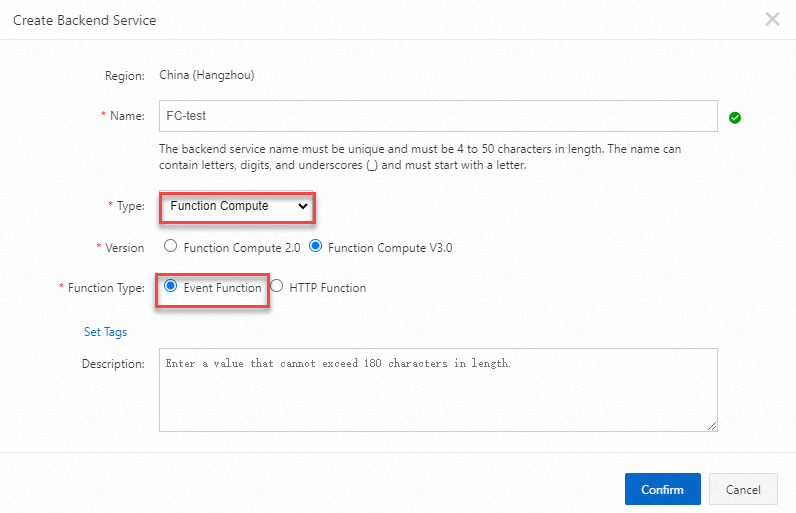Open the Type dropdown showing Function Compute
Viewport: 796px width, 513px height.
point(238,206)
